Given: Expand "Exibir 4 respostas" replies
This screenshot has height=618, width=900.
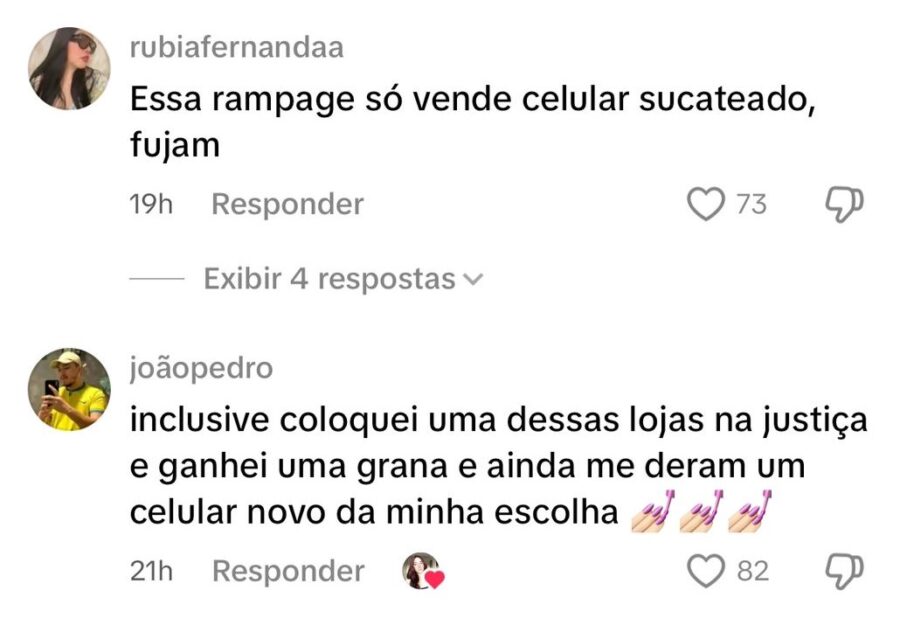Looking at the screenshot, I should tap(329, 279).
